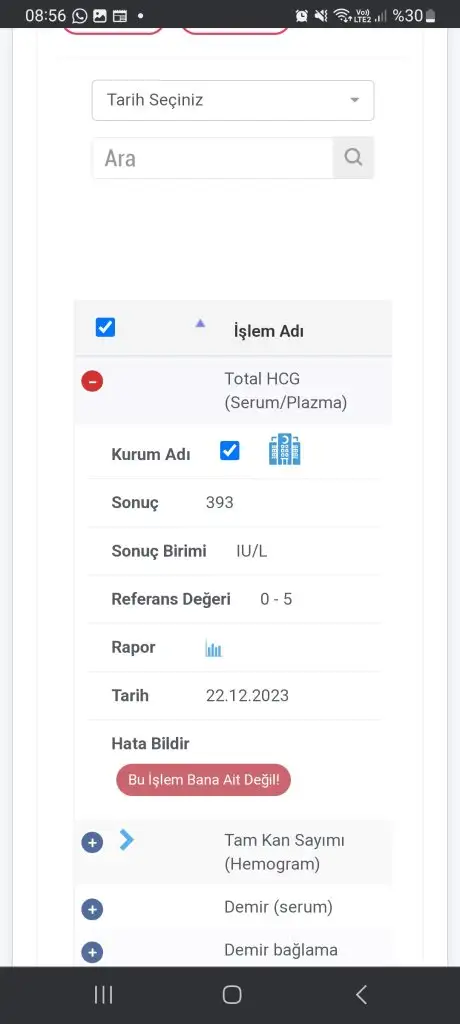This screenshot has height=1024, width=460.
Task: Open the Rapor bar chart icon
Action: click(214, 648)
